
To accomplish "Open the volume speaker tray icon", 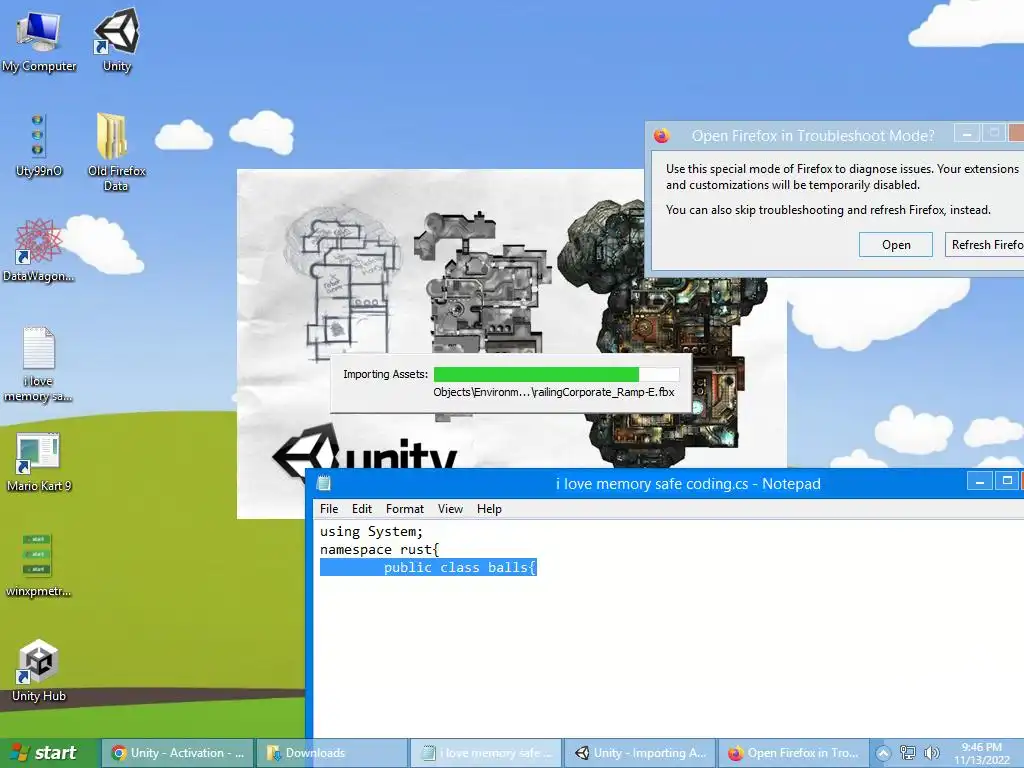I will click(932, 753).
